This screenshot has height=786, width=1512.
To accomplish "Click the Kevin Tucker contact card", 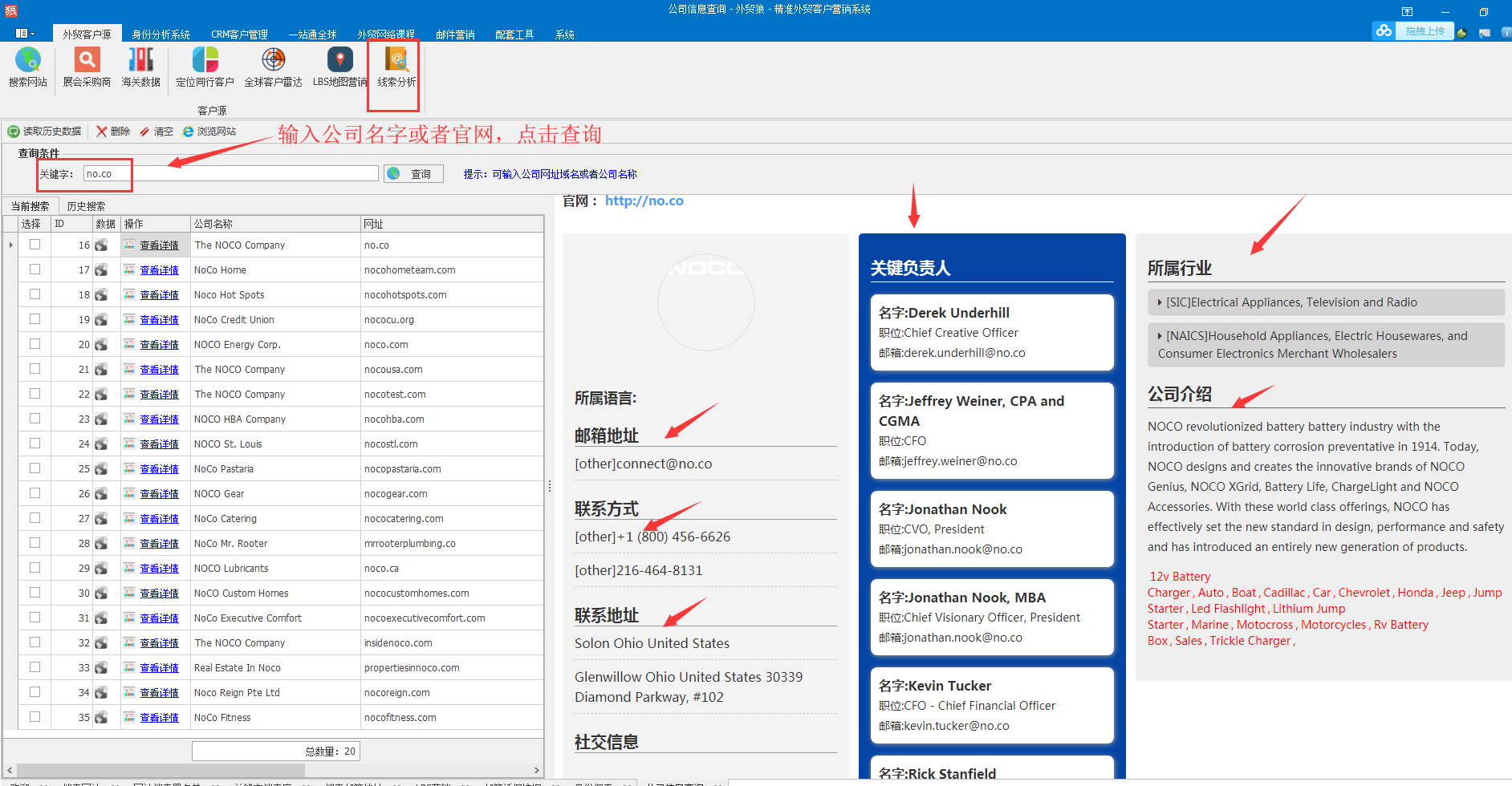I will pos(992,705).
